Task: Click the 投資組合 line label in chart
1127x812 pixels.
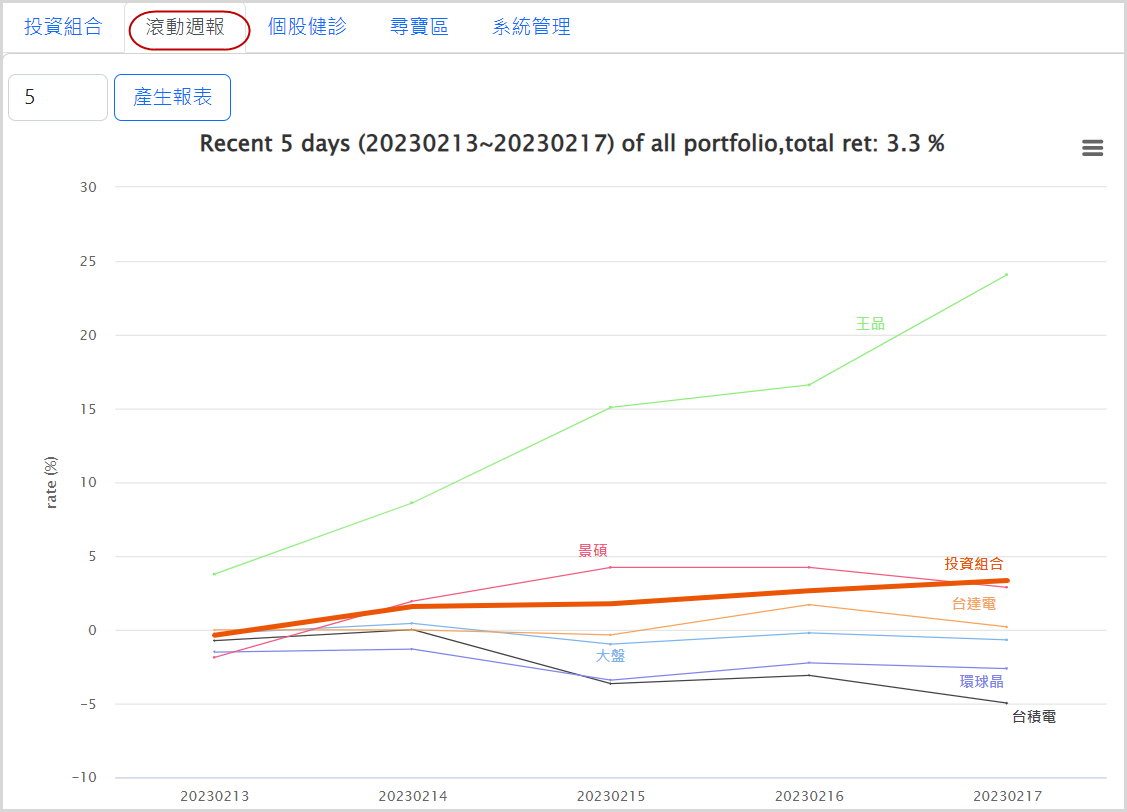Action: pyautogui.click(x=973, y=564)
